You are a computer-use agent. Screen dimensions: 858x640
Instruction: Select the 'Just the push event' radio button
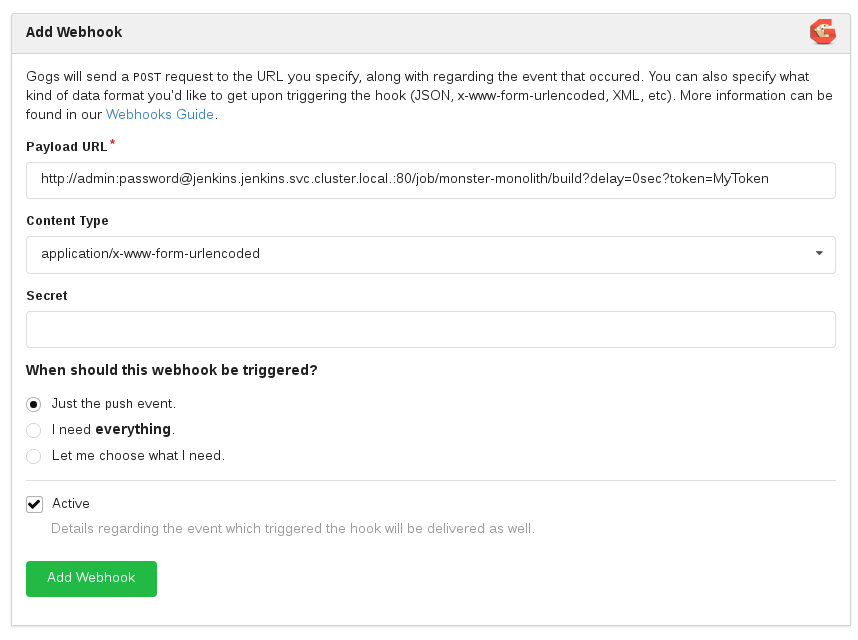click(x=34, y=404)
